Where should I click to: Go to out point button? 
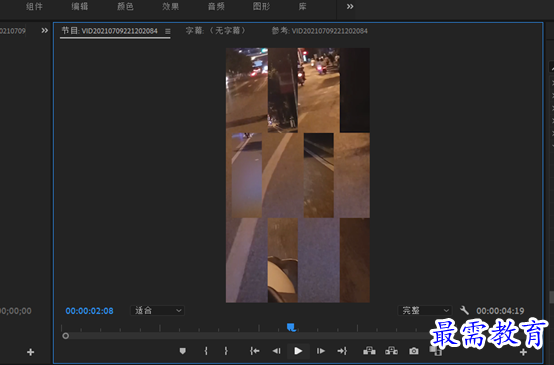[342, 351]
